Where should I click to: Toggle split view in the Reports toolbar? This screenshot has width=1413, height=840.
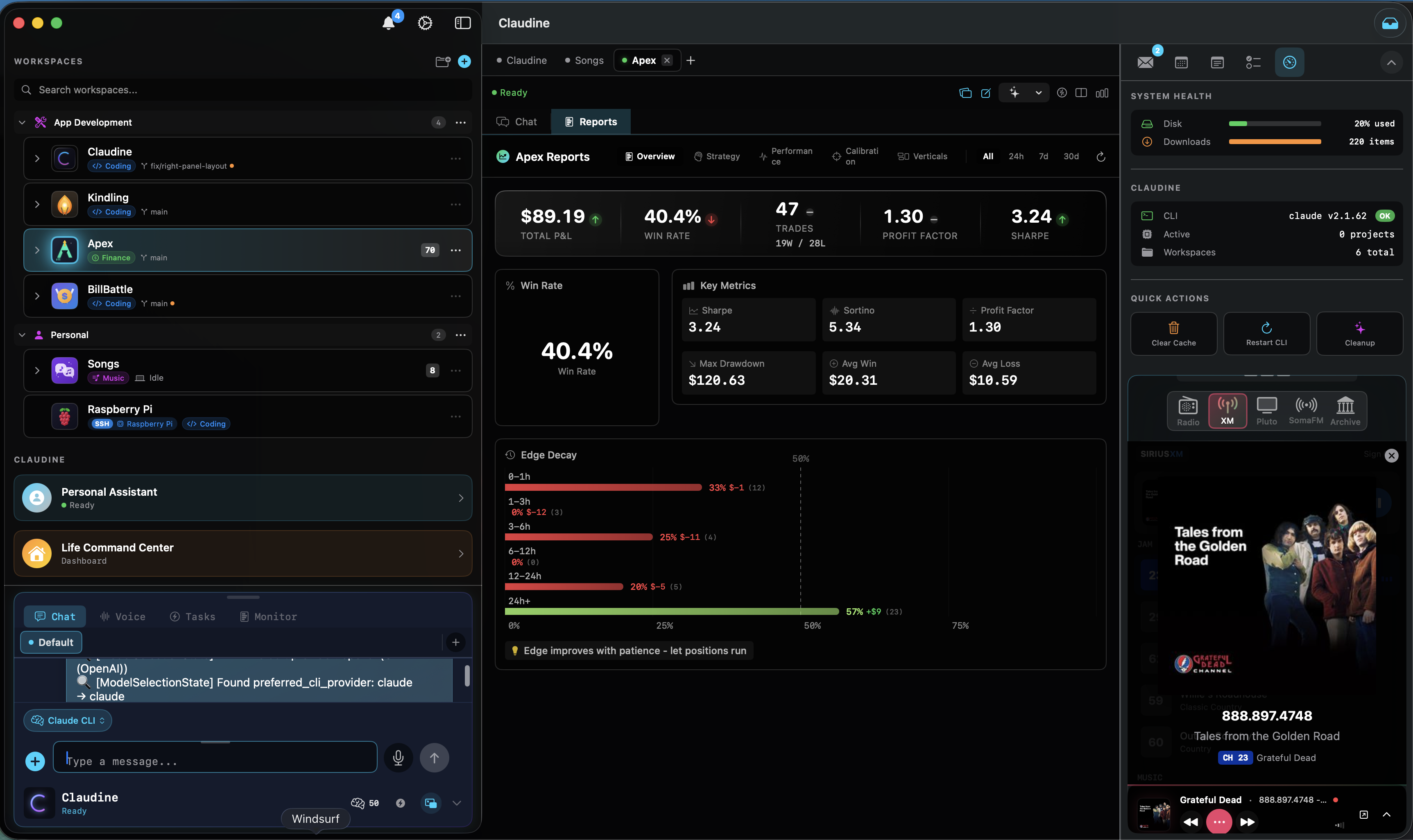(1081, 92)
